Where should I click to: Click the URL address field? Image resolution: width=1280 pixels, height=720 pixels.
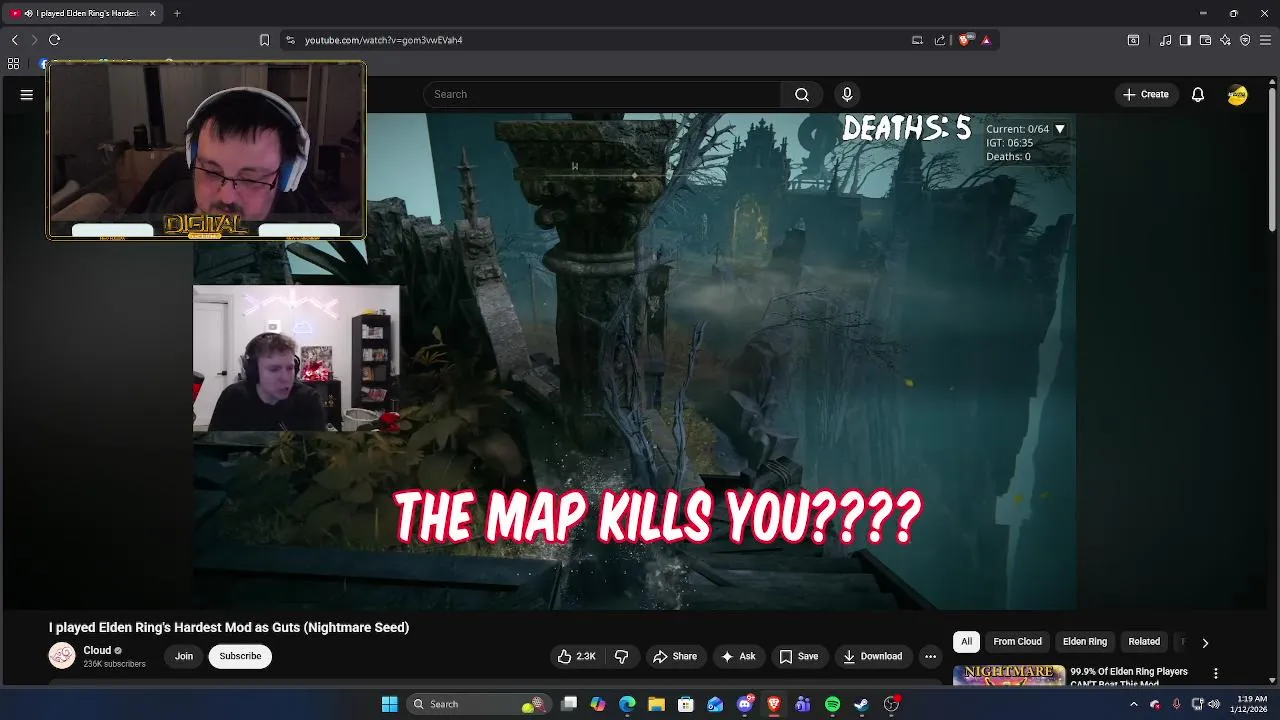tap(600, 40)
